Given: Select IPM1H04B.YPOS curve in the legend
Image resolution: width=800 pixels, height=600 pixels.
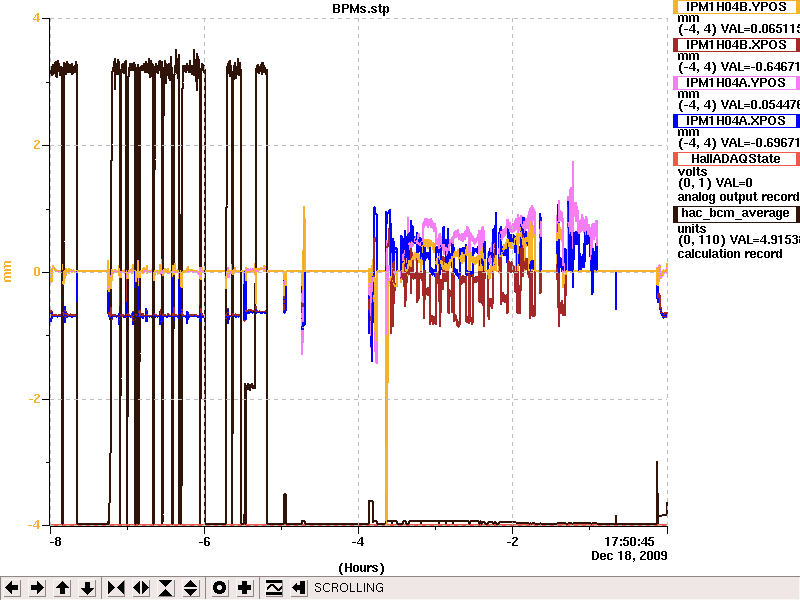Looking at the screenshot, I should tap(736, 7).
